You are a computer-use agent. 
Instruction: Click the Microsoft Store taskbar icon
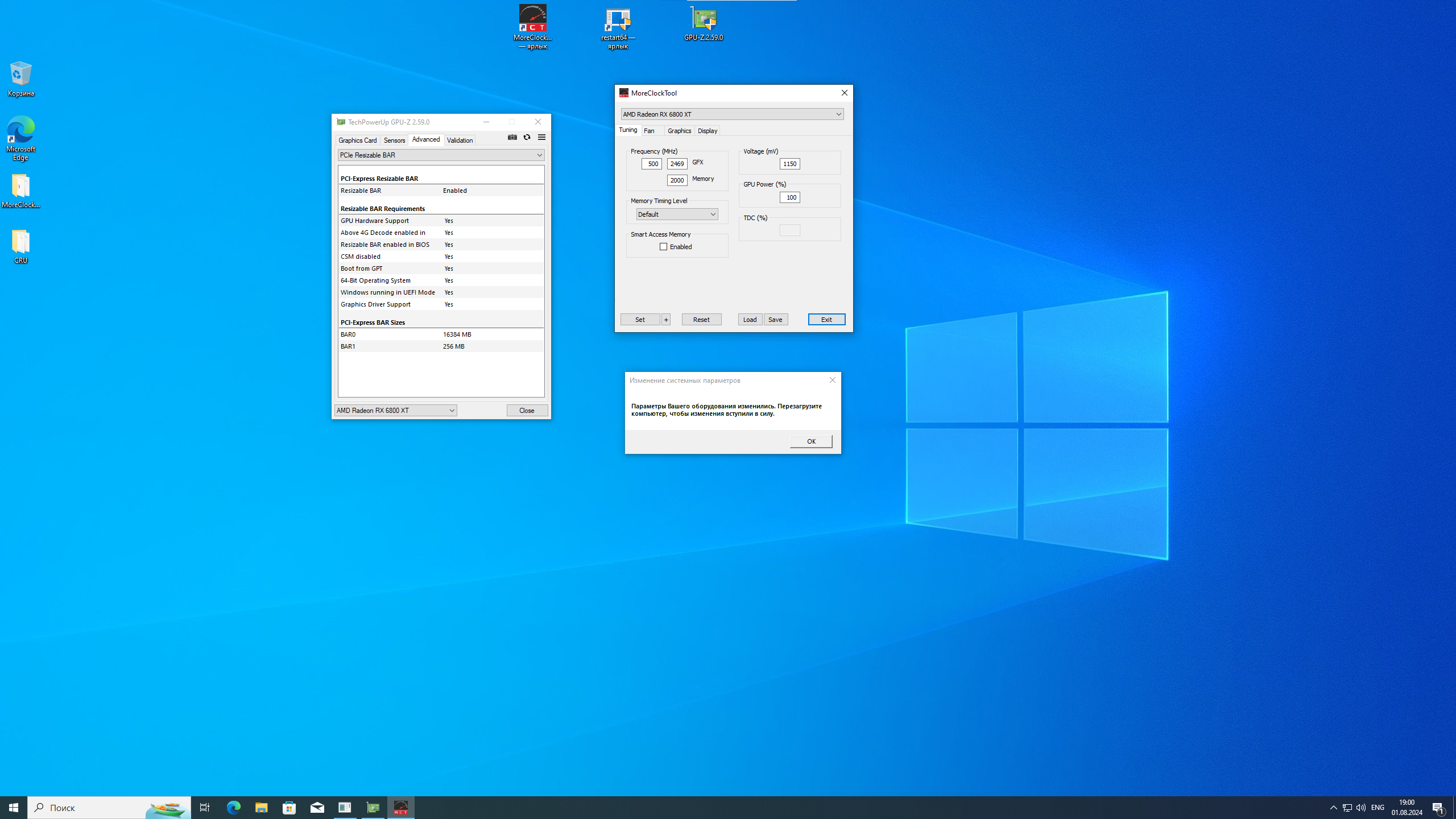[x=289, y=807]
